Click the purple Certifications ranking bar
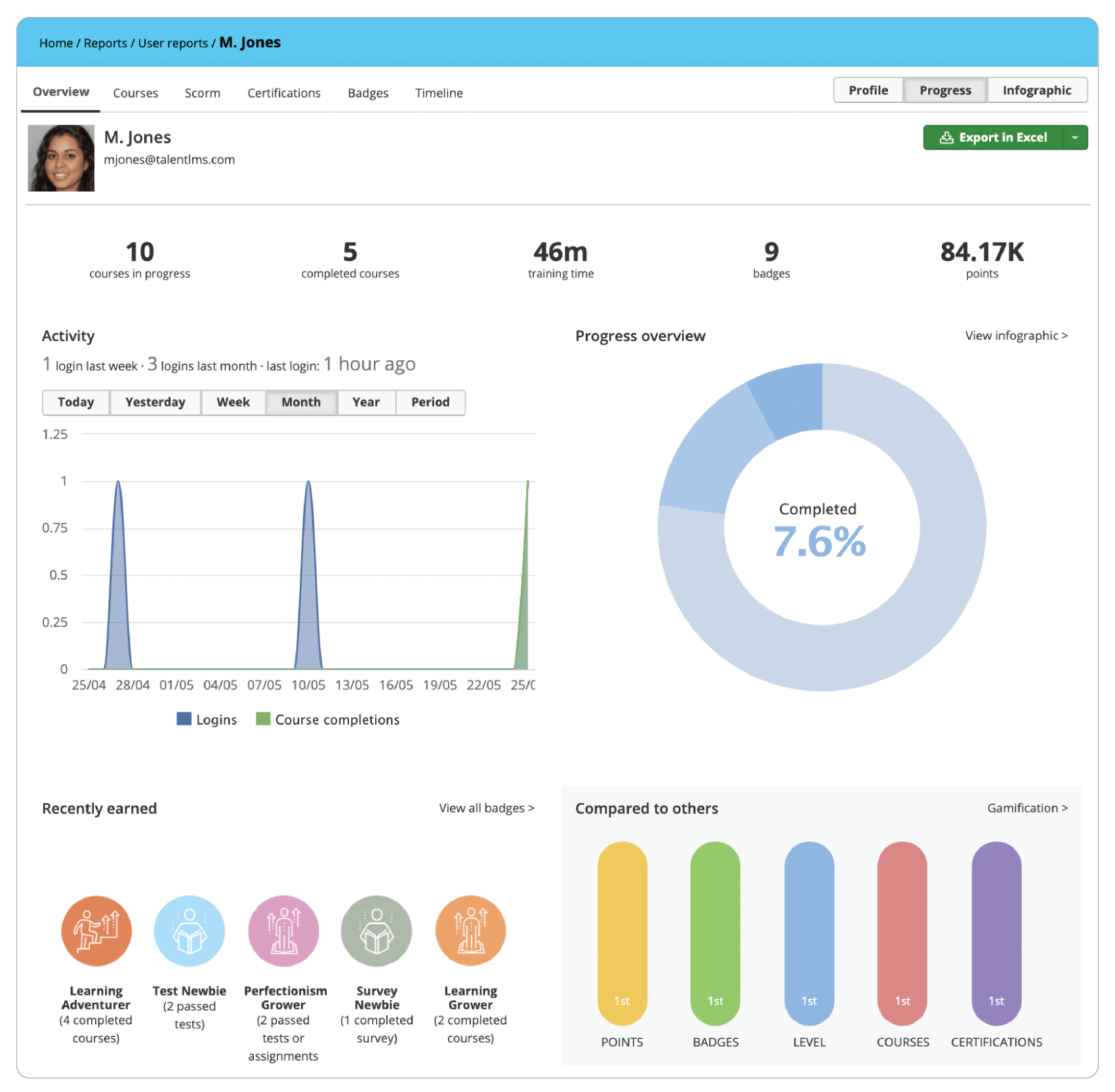Viewport: 1115px width, 1092px height. pos(996,933)
